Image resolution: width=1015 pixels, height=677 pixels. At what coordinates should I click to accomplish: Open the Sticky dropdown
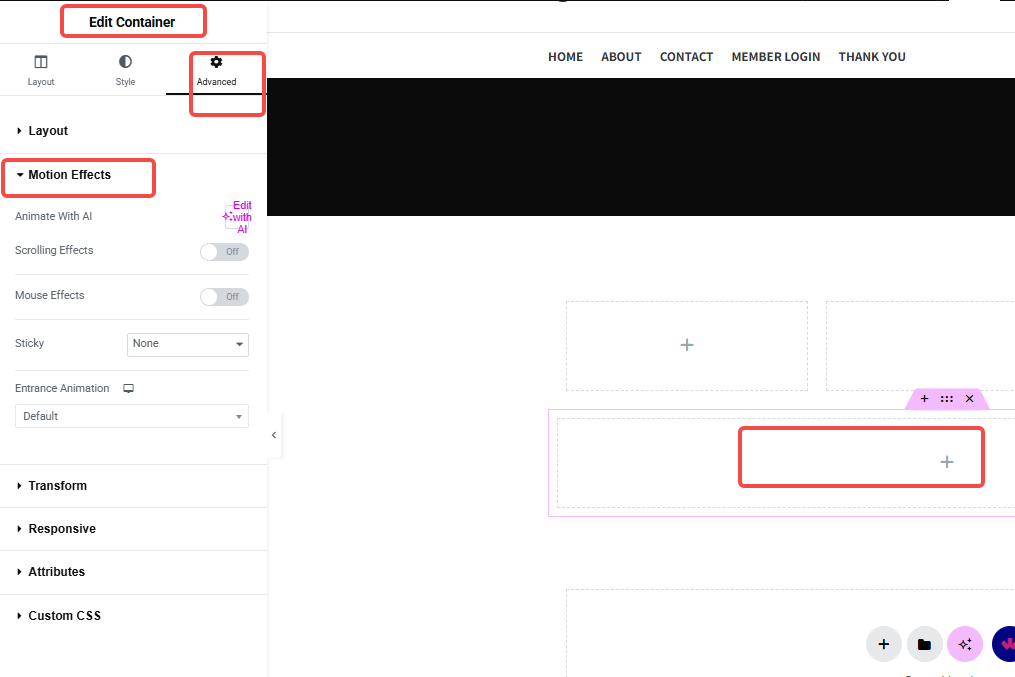[x=187, y=344]
